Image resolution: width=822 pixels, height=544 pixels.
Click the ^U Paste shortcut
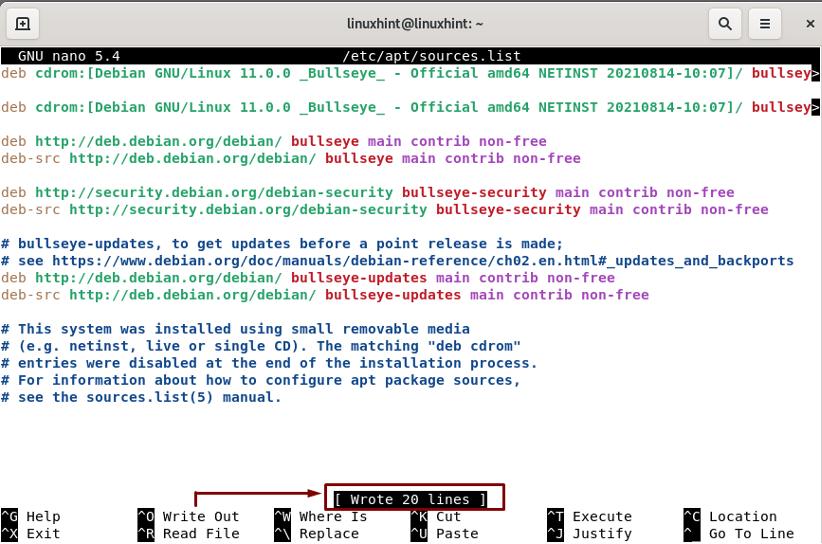(x=445, y=534)
